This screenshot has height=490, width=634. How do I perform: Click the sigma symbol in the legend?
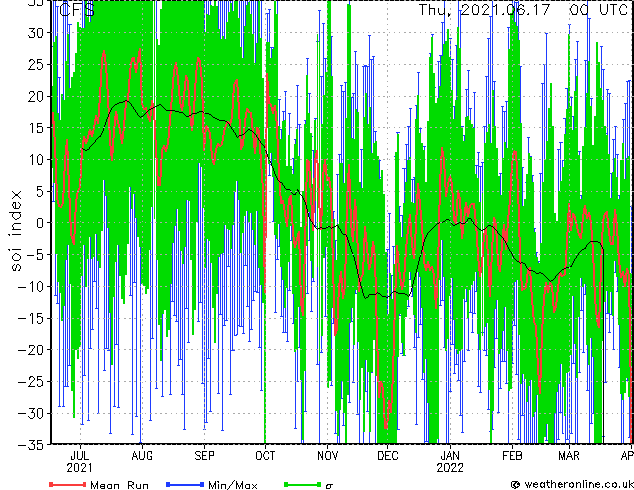[329, 486]
